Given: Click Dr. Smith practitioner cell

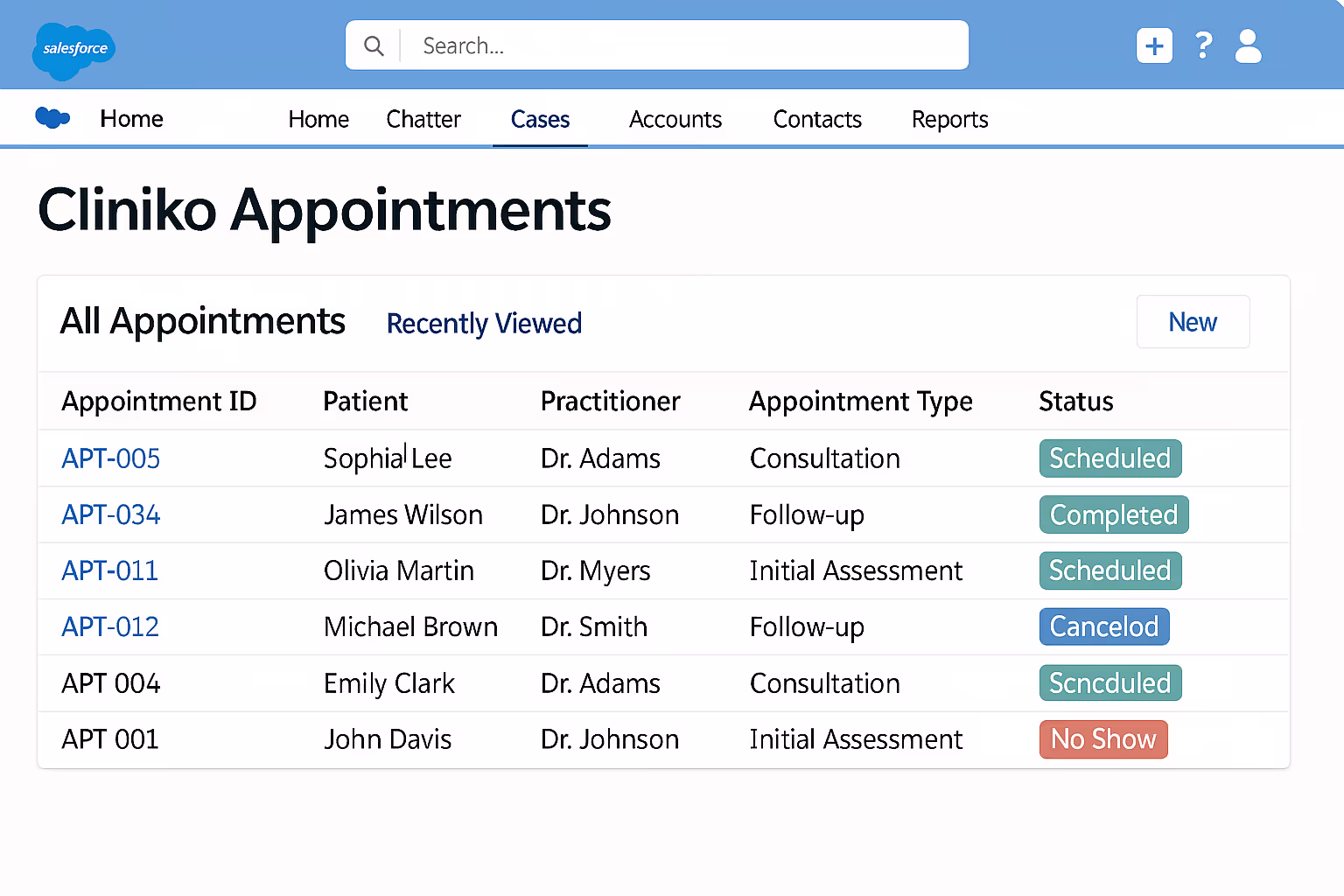Looking at the screenshot, I should (x=594, y=626).
